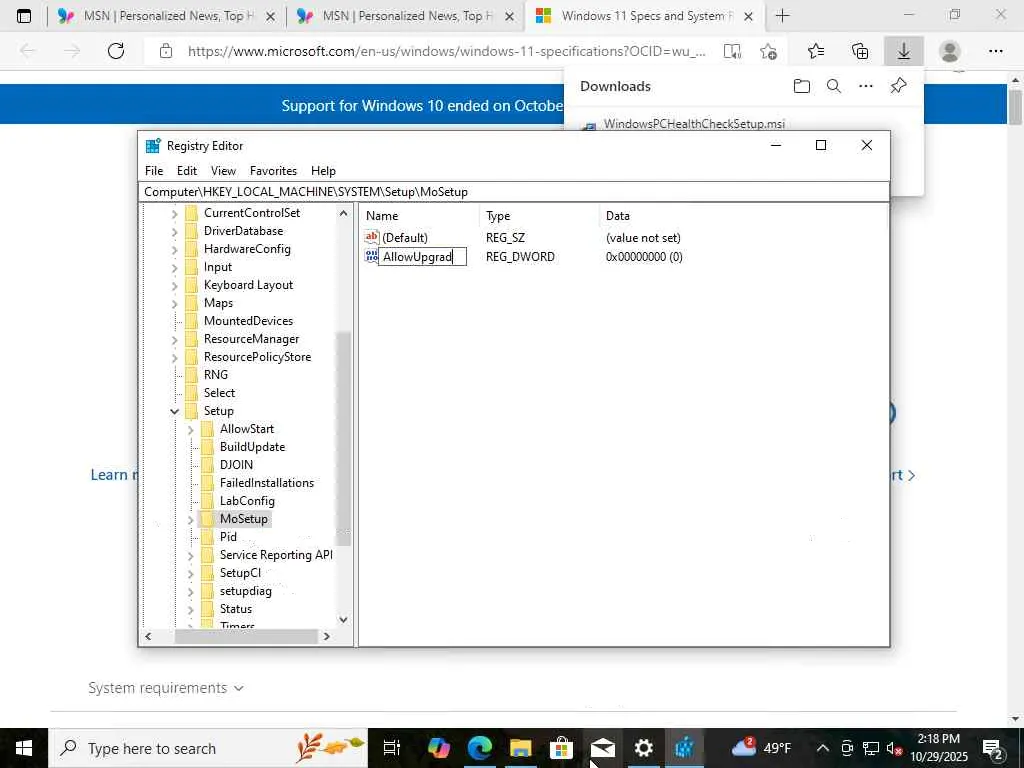
Task: Click the taskbar search box
Action: [x=208, y=748]
